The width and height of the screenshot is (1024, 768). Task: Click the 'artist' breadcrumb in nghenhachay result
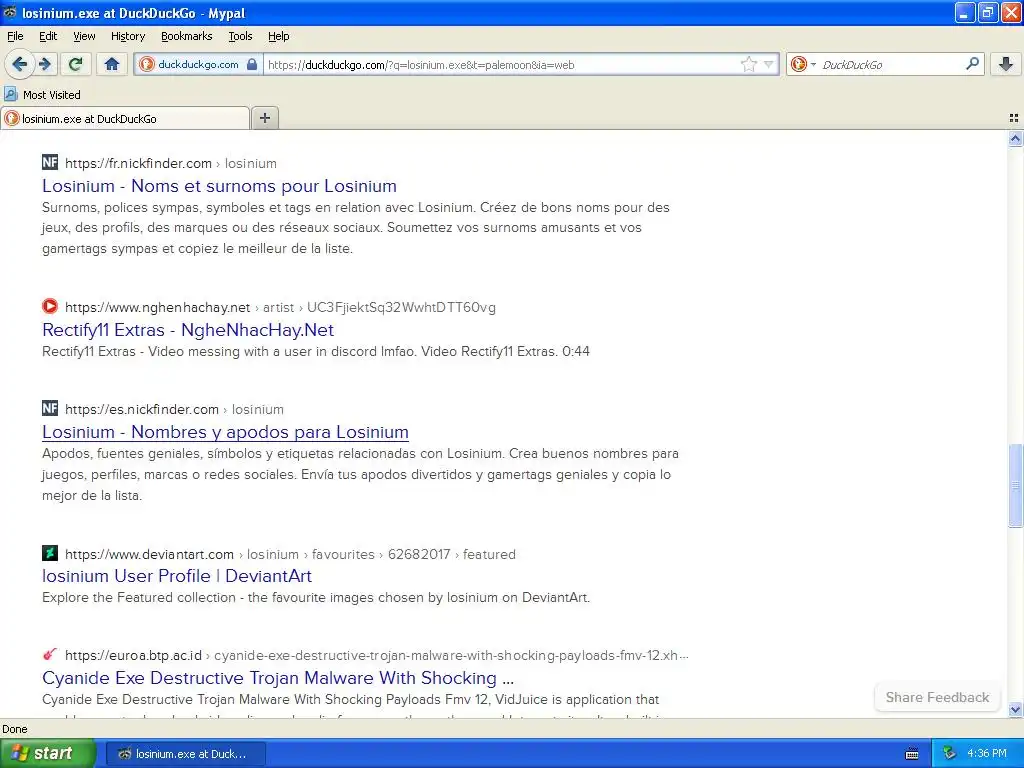point(278,307)
